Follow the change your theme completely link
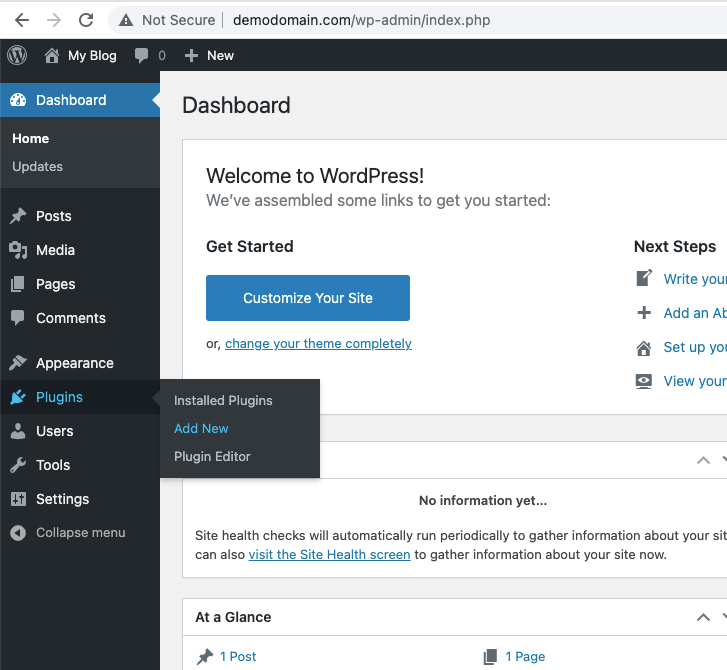Viewport: 727px width, 670px height. [x=318, y=344]
